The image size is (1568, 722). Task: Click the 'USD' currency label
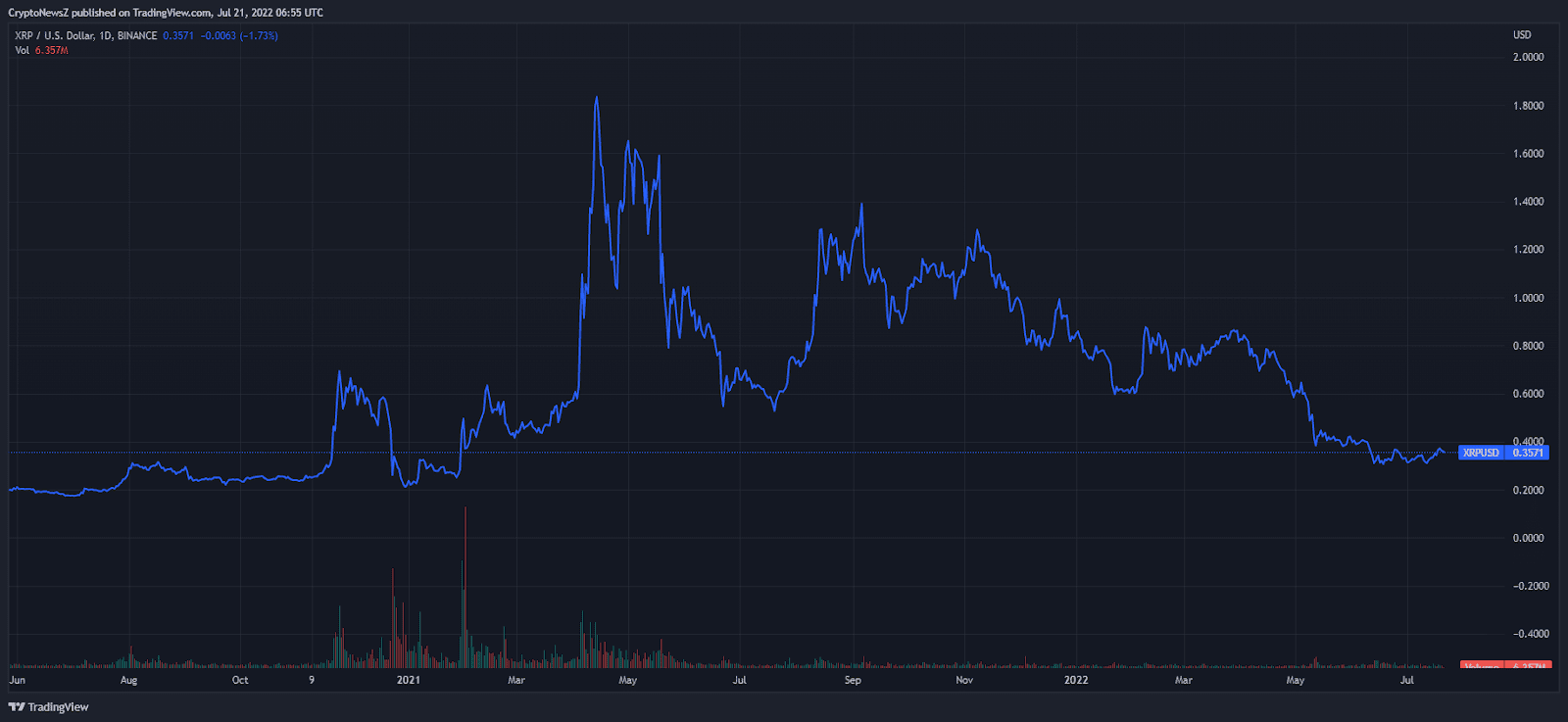[x=1522, y=34]
